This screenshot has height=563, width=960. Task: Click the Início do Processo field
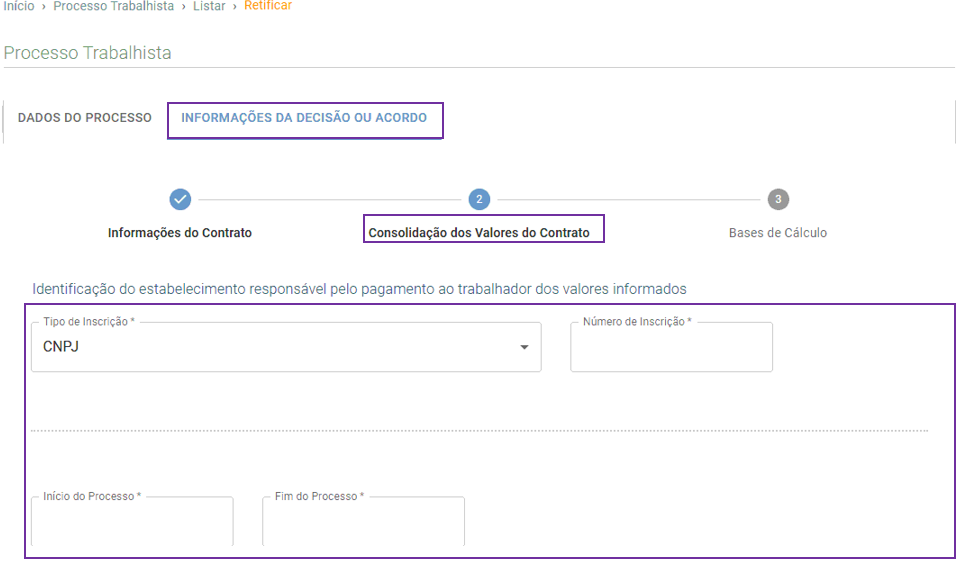click(132, 521)
